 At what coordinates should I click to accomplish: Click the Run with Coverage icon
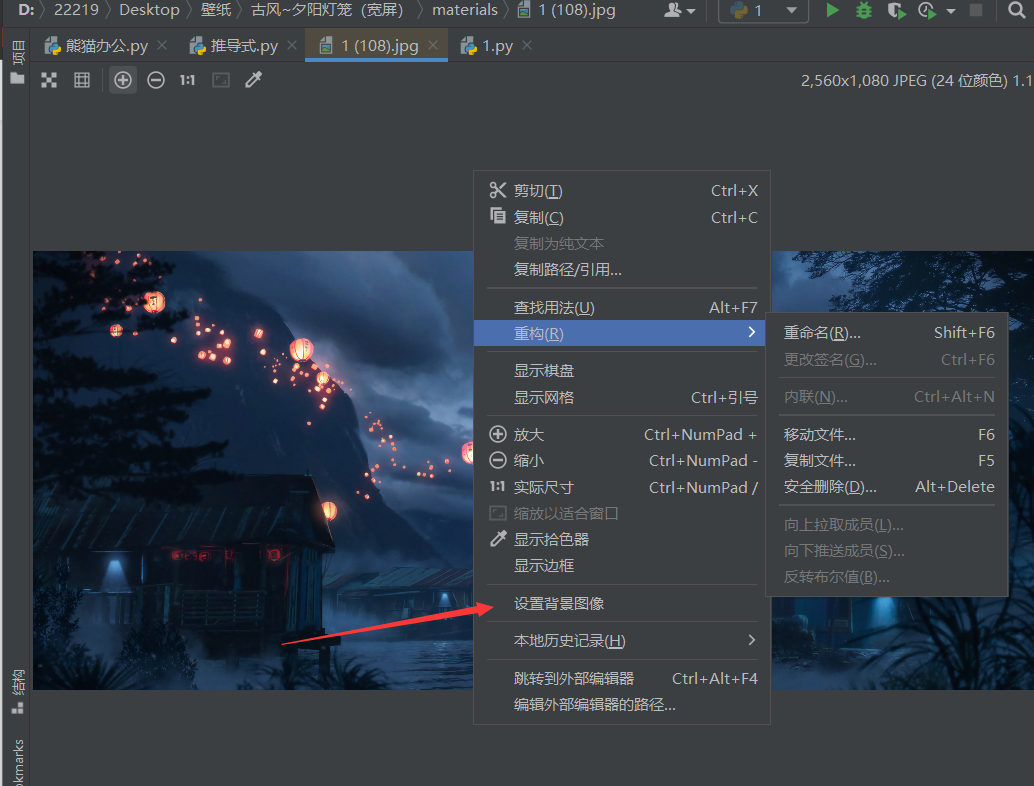coord(896,10)
